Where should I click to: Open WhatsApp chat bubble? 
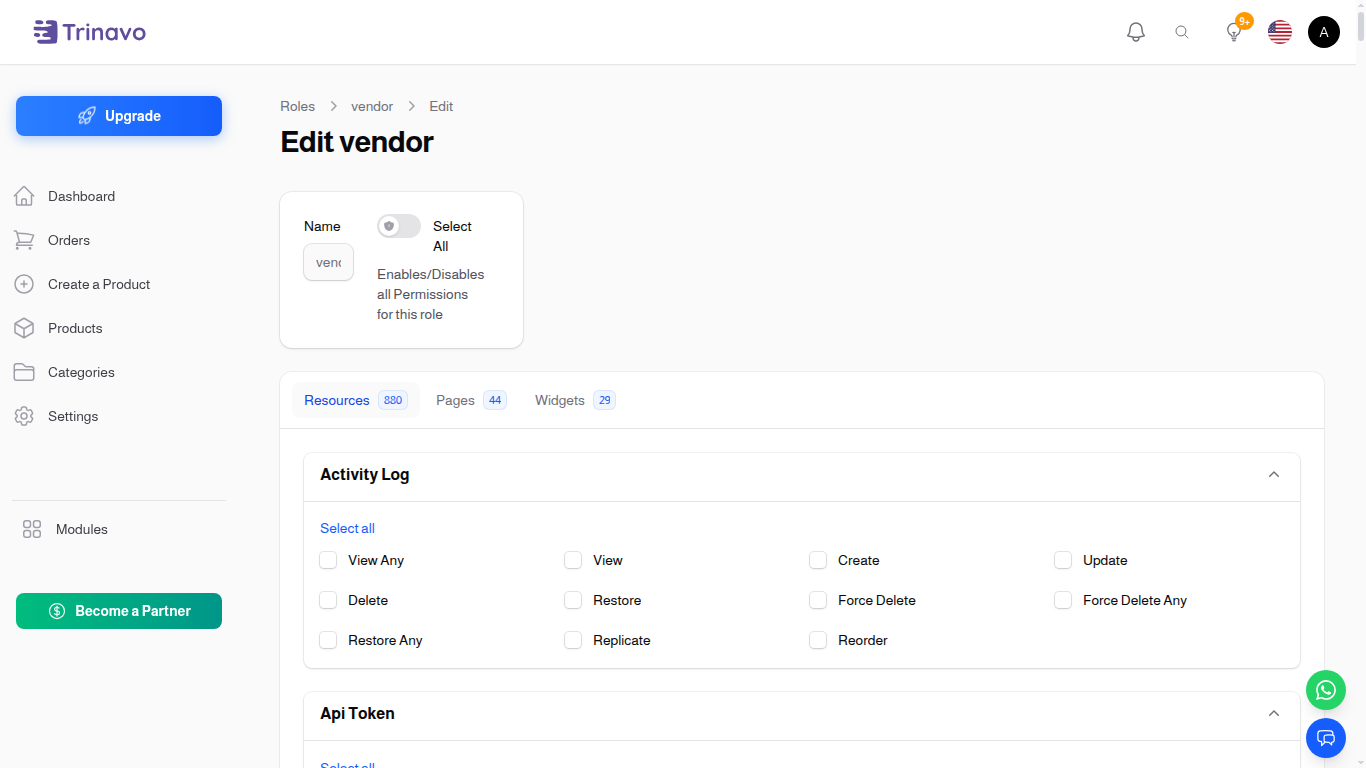click(1326, 690)
